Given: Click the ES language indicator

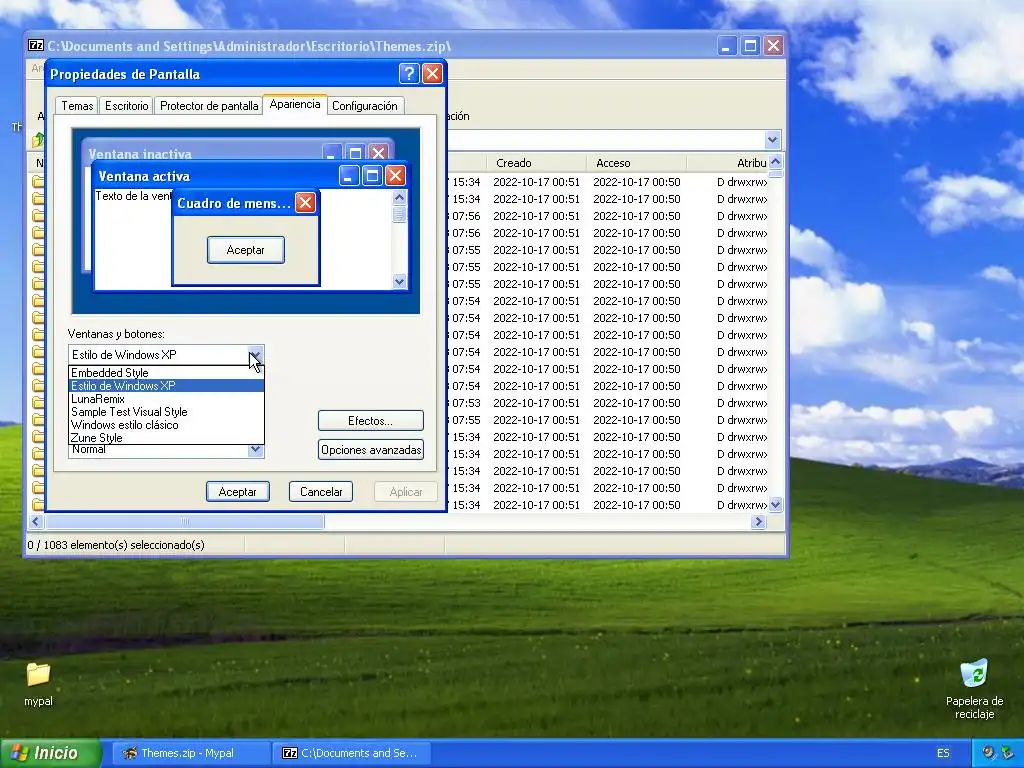Looking at the screenshot, I should coord(943,753).
